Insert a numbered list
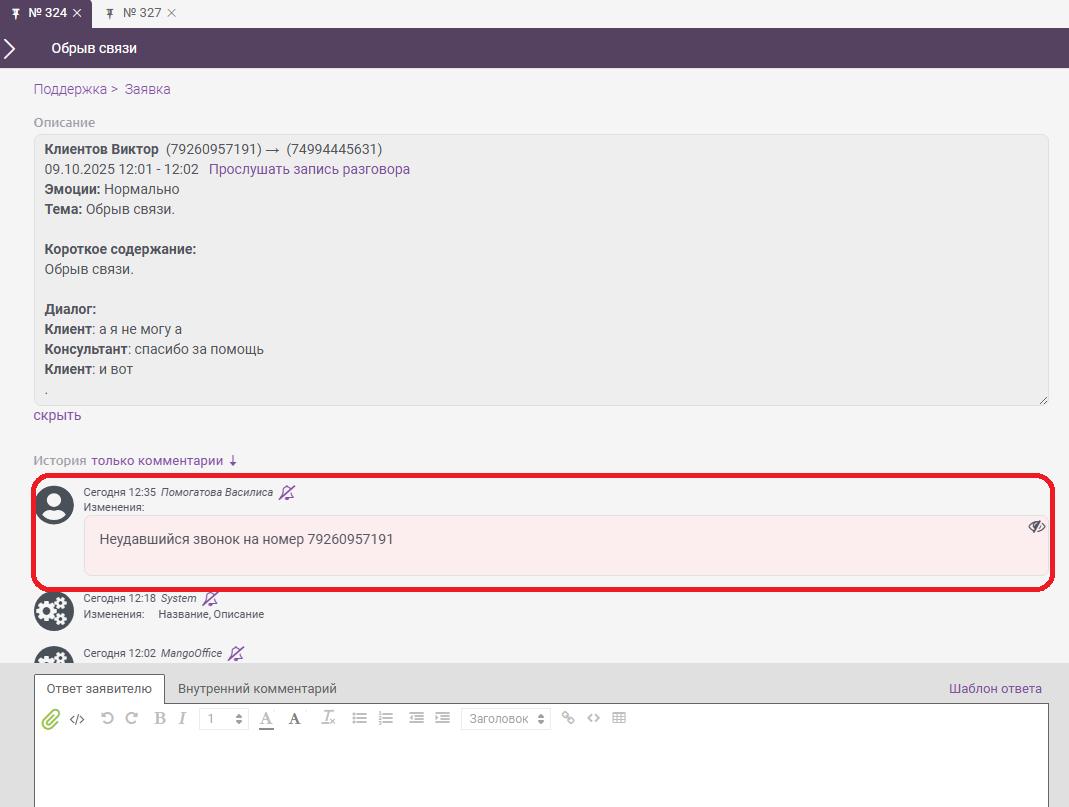Screen dimensions: 1069x807 [386, 718]
